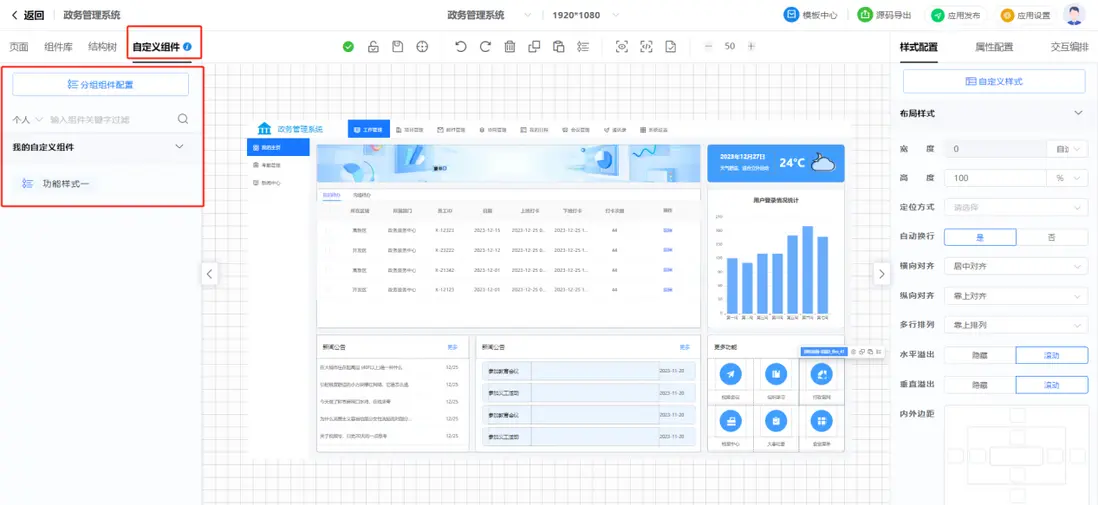Click 分组组件配置 button
This screenshot has height=505, width=1098.
pyautogui.click(x=101, y=85)
